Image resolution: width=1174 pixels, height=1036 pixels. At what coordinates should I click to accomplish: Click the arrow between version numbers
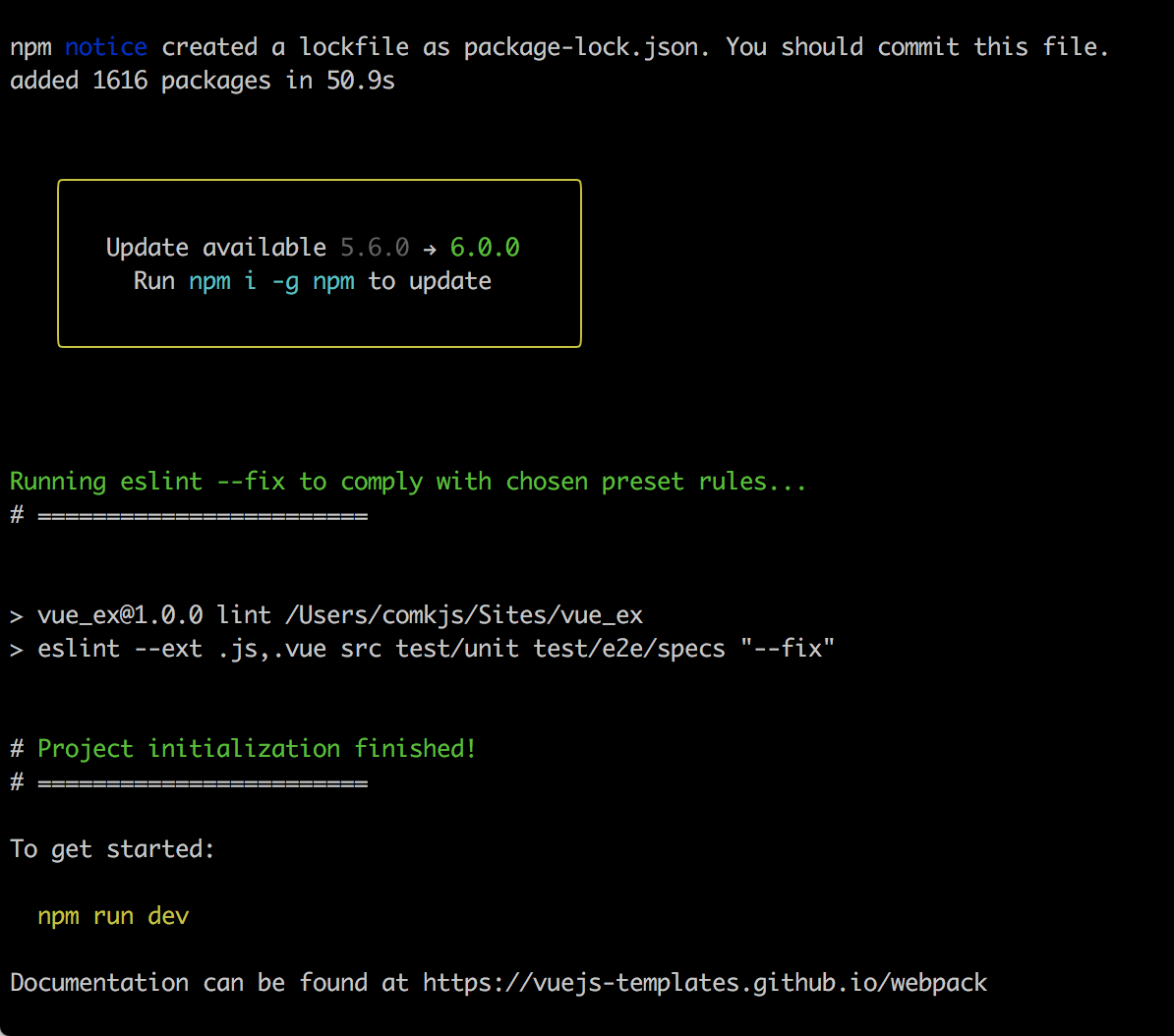[430, 249]
